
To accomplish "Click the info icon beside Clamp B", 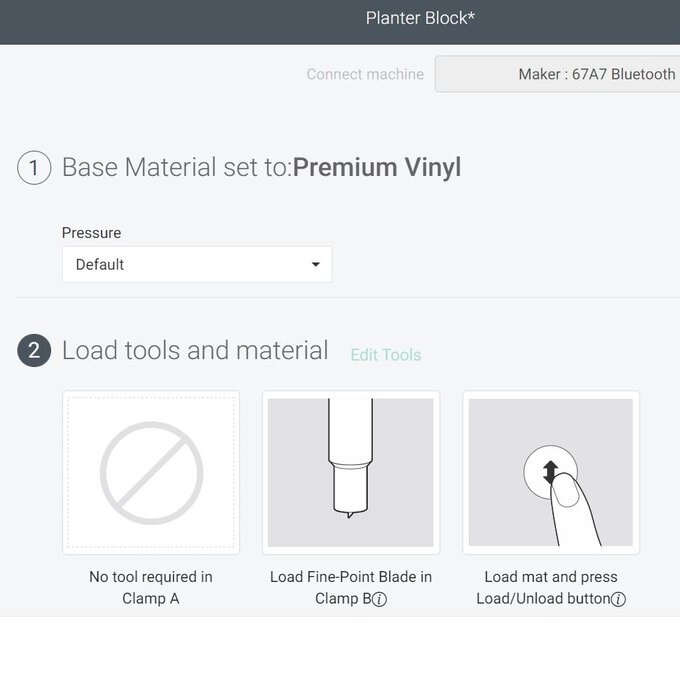I will point(380,600).
